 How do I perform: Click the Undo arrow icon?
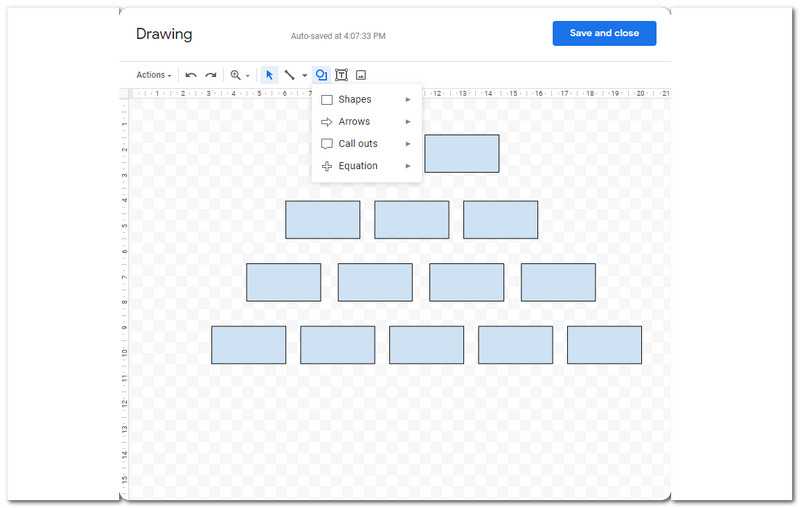pos(191,75)
